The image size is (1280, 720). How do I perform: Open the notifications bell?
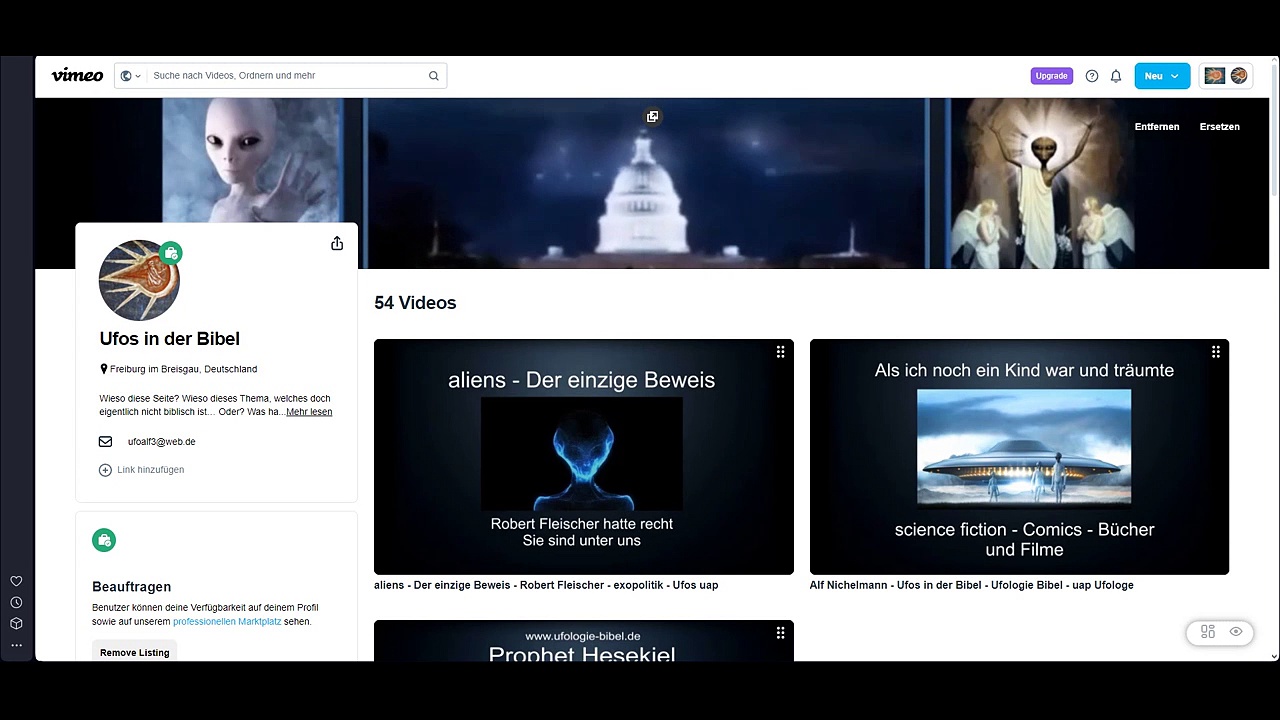(1116, 76)
